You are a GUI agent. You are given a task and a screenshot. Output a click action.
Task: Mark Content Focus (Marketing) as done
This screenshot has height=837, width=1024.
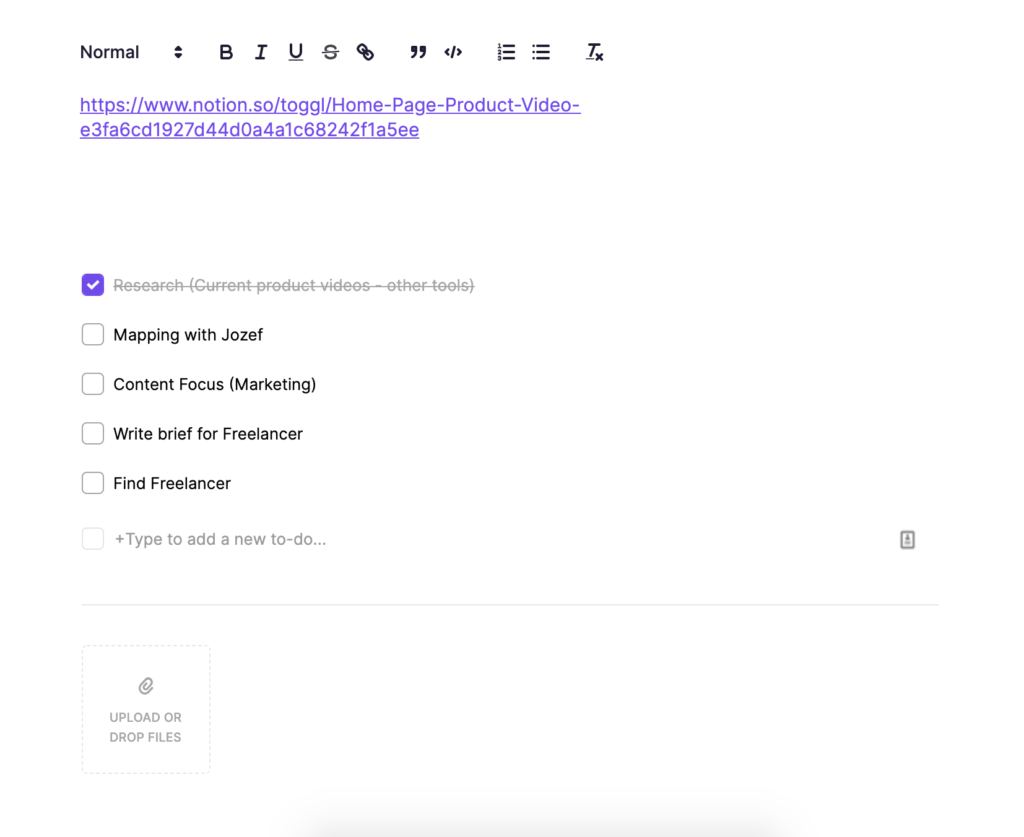coord(92,384)
